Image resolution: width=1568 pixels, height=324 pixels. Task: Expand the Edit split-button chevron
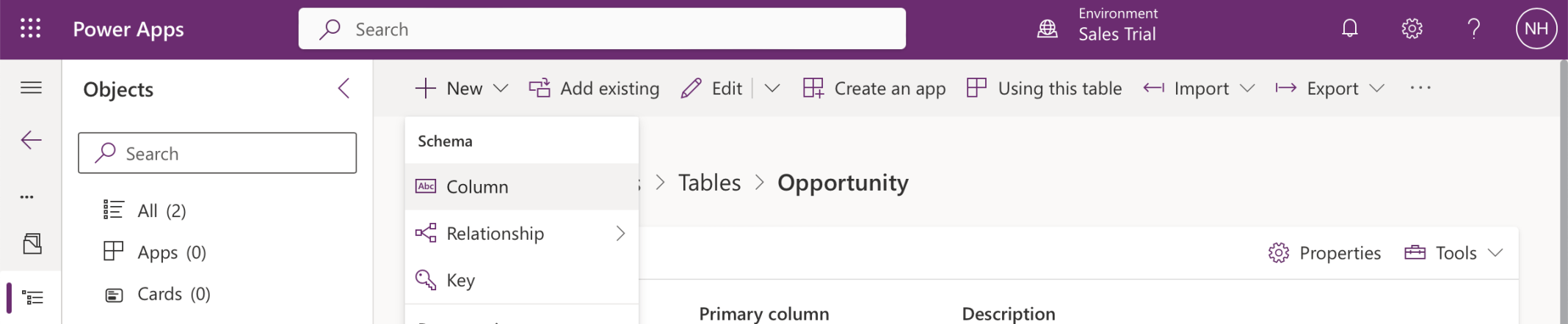(x=772, y=89)
